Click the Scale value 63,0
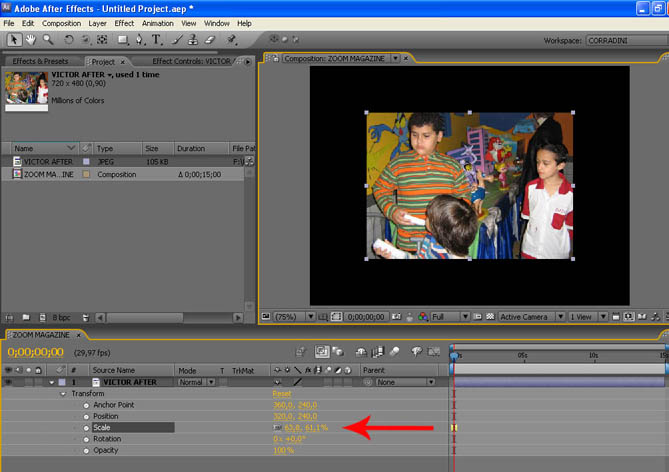The image size is (669, 472). (x=293, y=428)
